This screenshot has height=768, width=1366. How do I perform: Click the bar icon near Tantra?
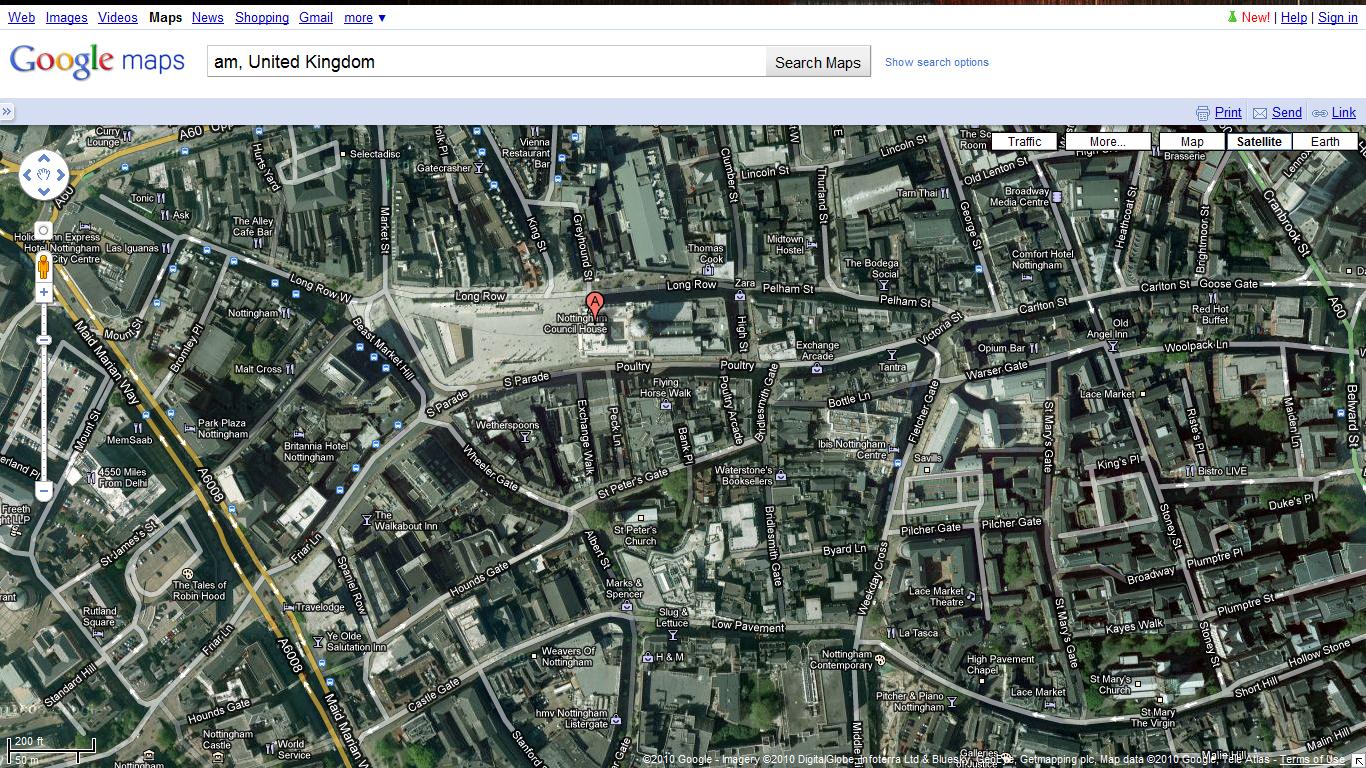click(892, 355)
